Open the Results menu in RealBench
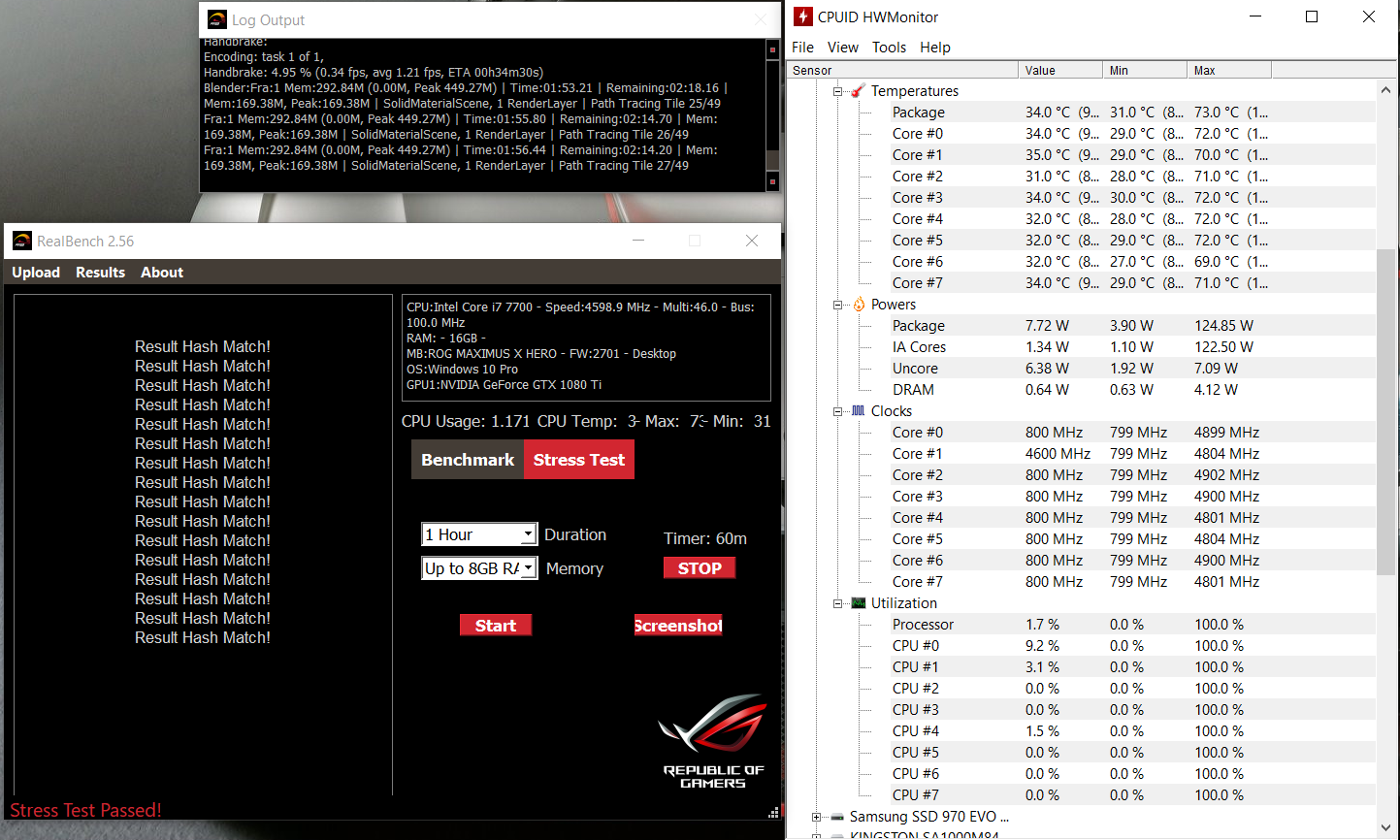 click(100, 273)
